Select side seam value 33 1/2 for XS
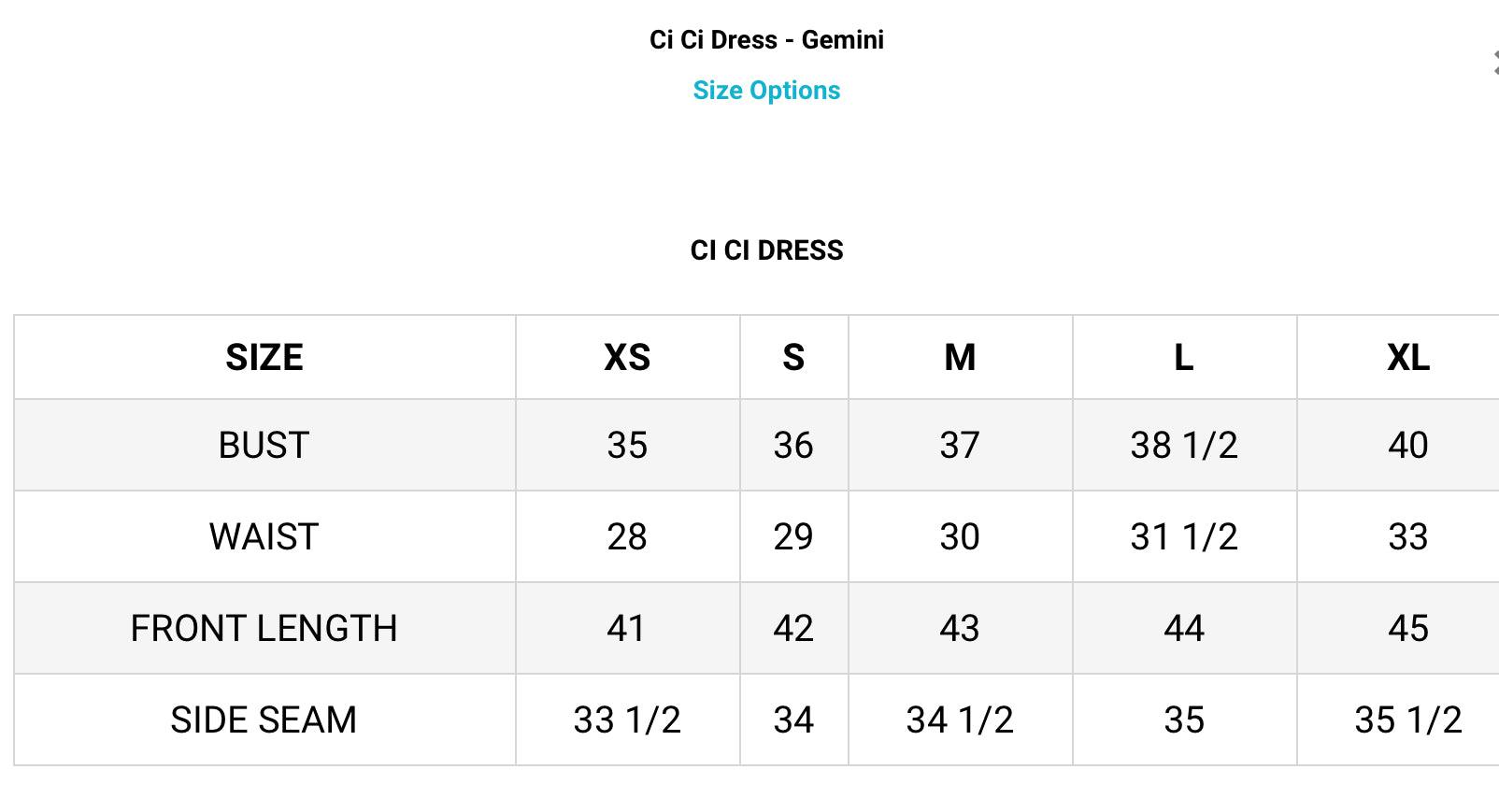This screenshot has width=1499, height=812. pos(627,720)
